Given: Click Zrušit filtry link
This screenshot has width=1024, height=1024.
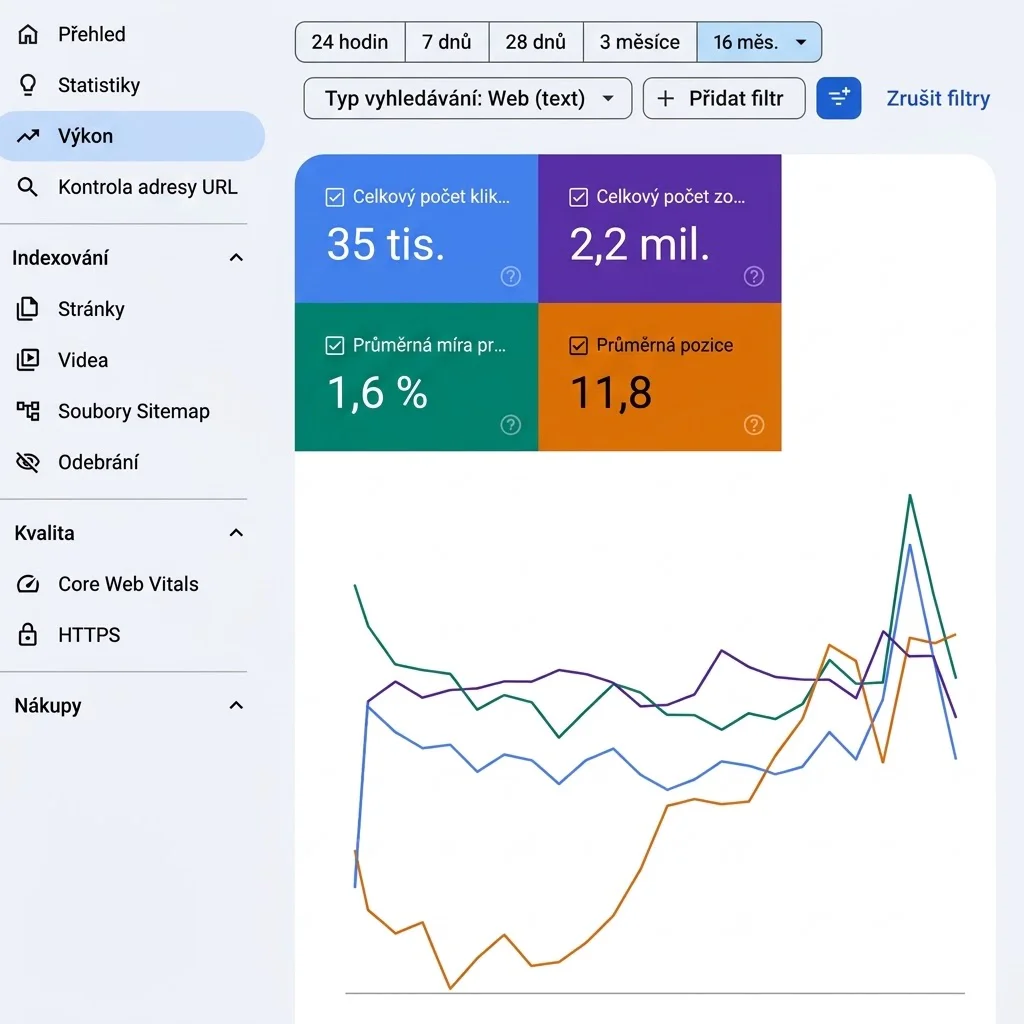Looking at the screenshot, I should tap(938, 99).
